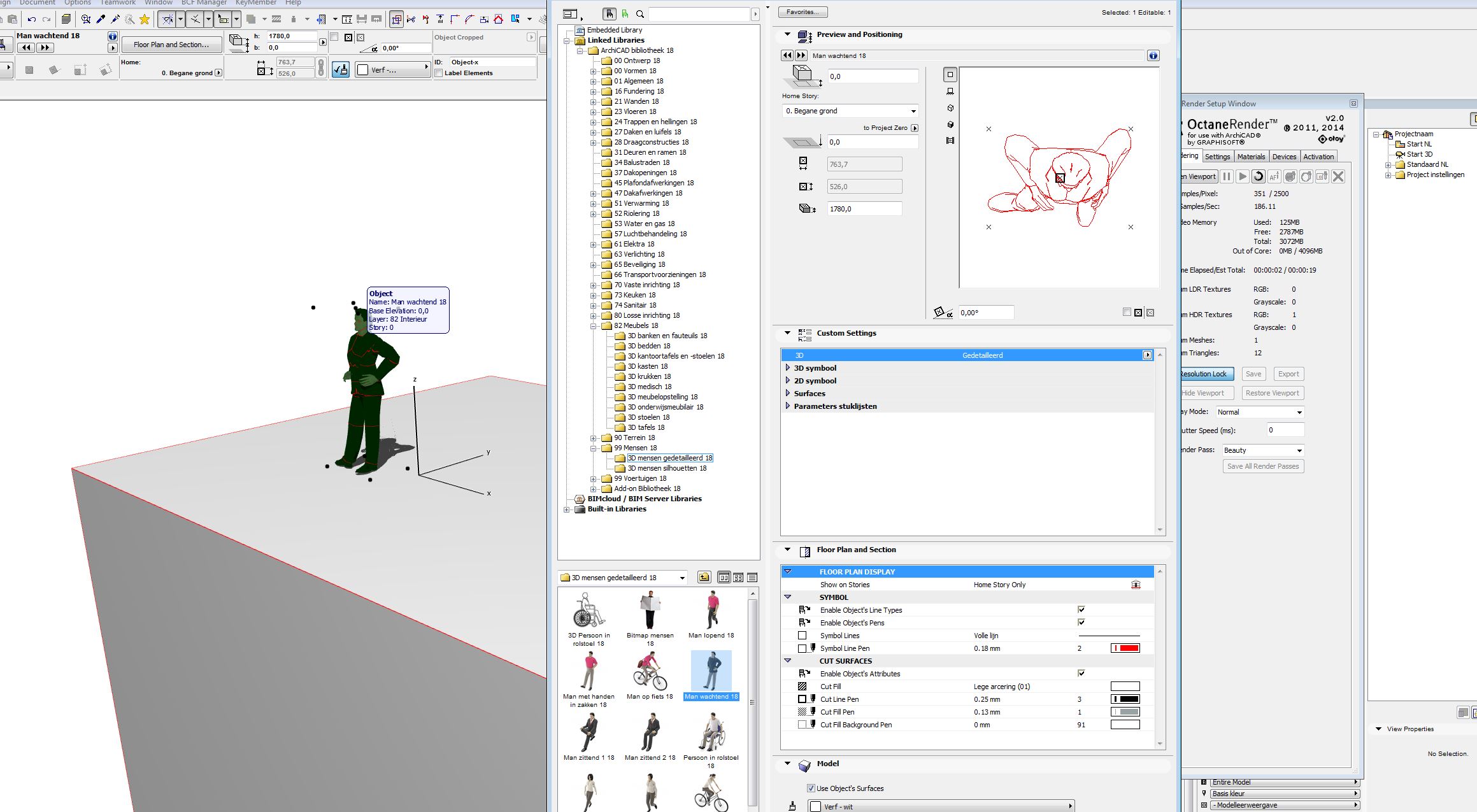Viewport: 1477px width, 812px height.
Task: Expand the 3D symbool parameter group
Action: 788,368
